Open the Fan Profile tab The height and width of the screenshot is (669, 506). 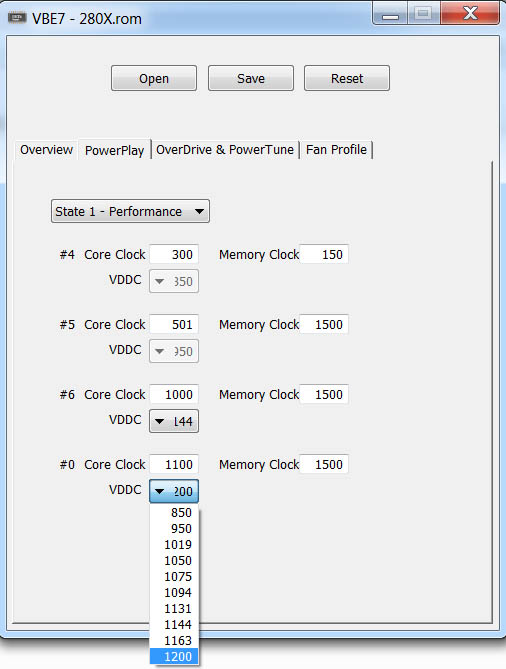click(x=336, y=150)
